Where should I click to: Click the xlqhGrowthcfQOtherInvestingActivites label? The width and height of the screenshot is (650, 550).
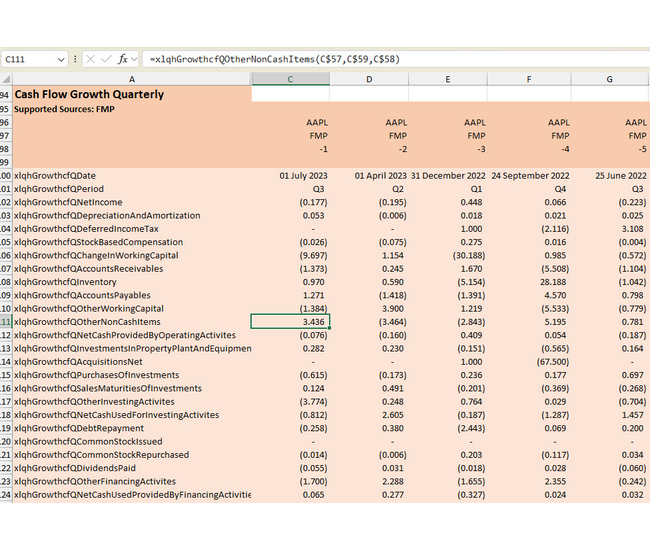tap(94, 401)
